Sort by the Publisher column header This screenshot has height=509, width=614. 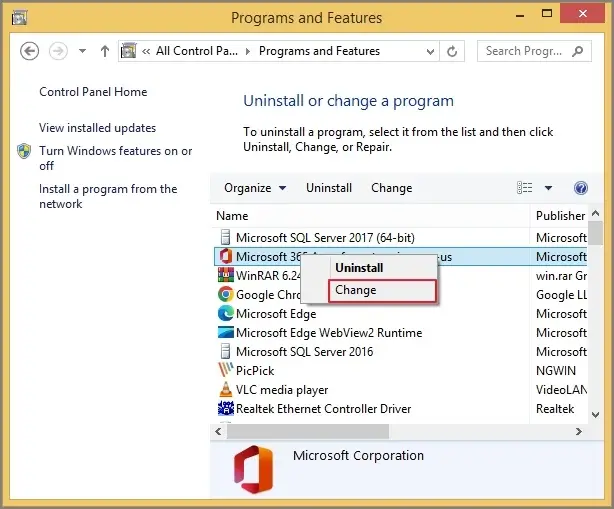[560, 216]
